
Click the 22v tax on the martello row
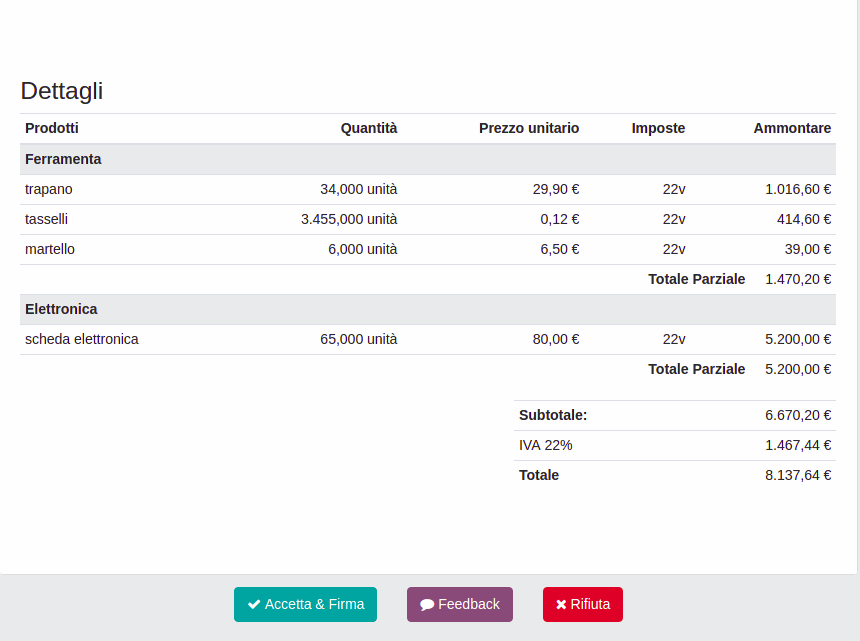point(674,249)
